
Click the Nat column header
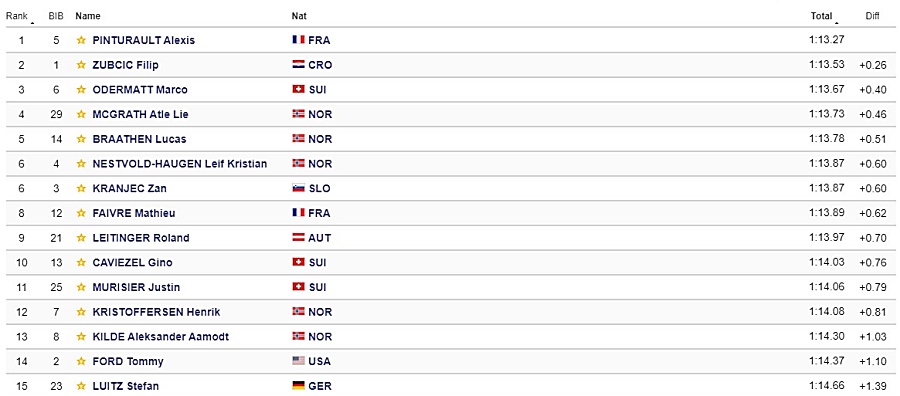298,16
